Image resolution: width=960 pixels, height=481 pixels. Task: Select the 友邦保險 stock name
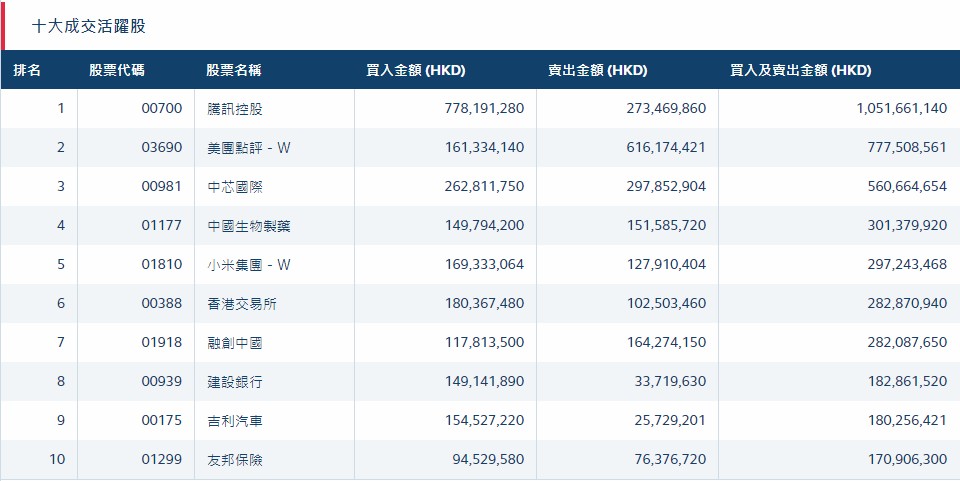tap(235, 459)
